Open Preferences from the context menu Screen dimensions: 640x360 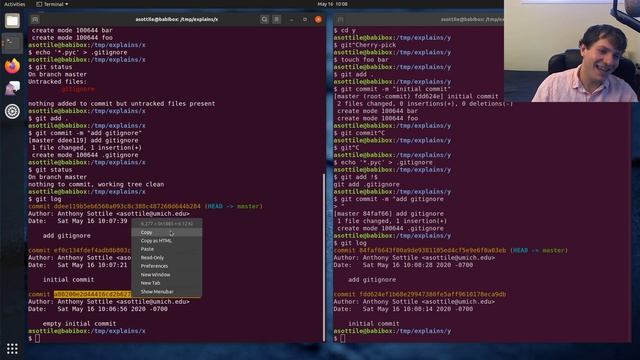point(167,266)
